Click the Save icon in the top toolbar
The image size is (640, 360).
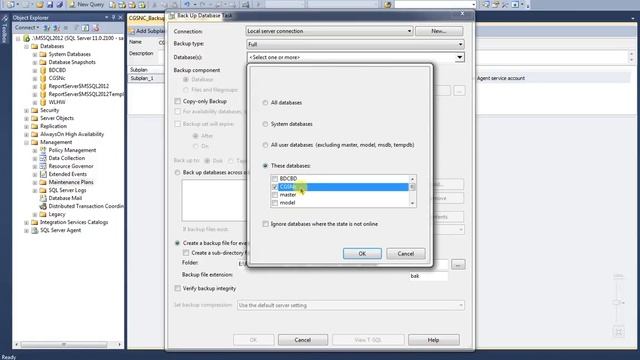pos(50,4)
